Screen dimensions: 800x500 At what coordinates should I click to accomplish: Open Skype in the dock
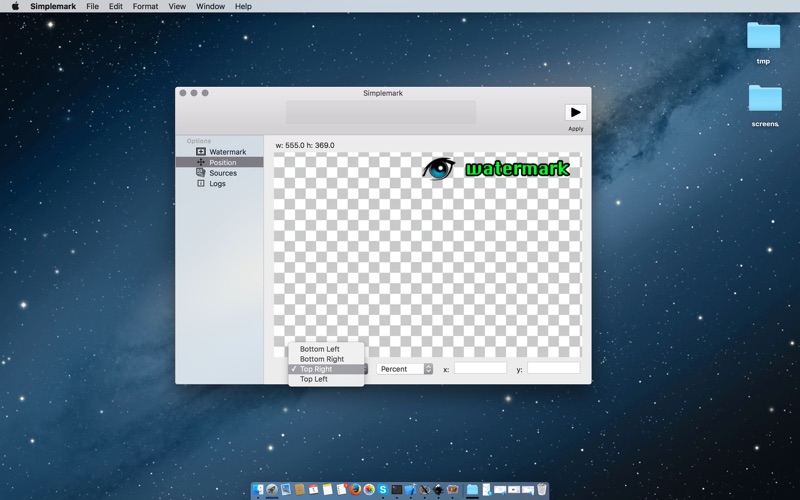383,490
